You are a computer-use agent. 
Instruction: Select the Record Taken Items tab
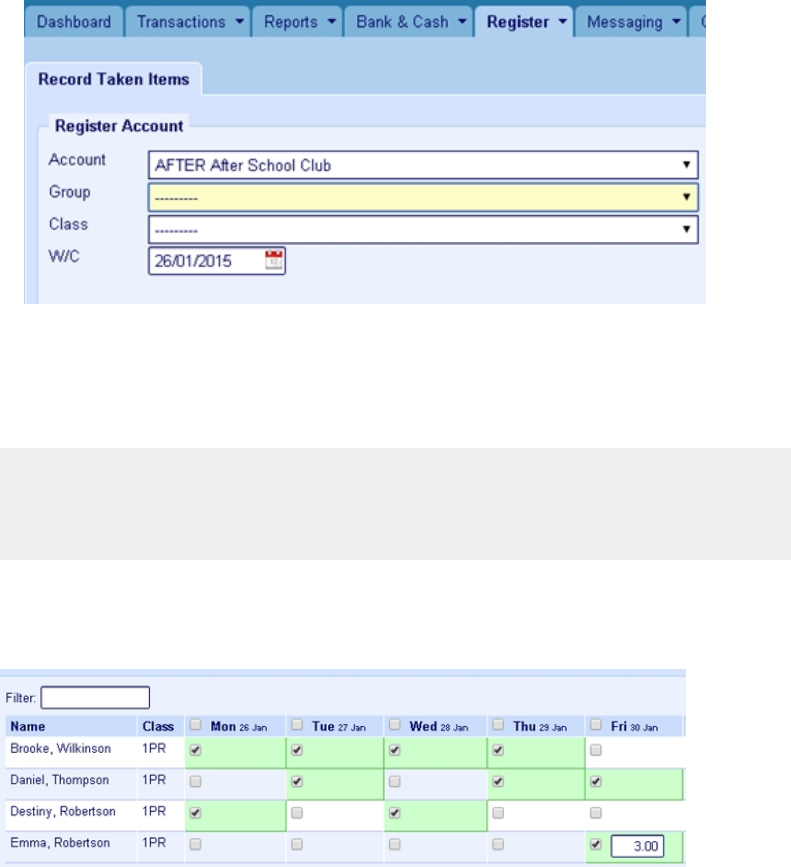(x=113, y=79)
